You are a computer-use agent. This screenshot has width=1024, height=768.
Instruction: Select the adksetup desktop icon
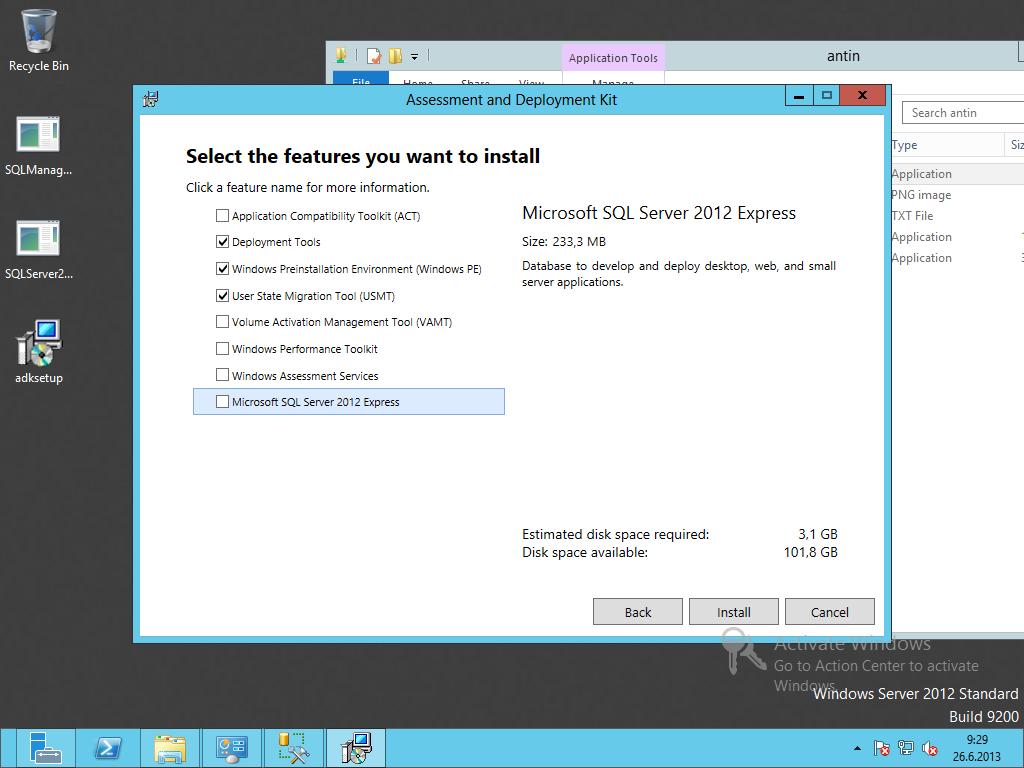tap(39, 353)
